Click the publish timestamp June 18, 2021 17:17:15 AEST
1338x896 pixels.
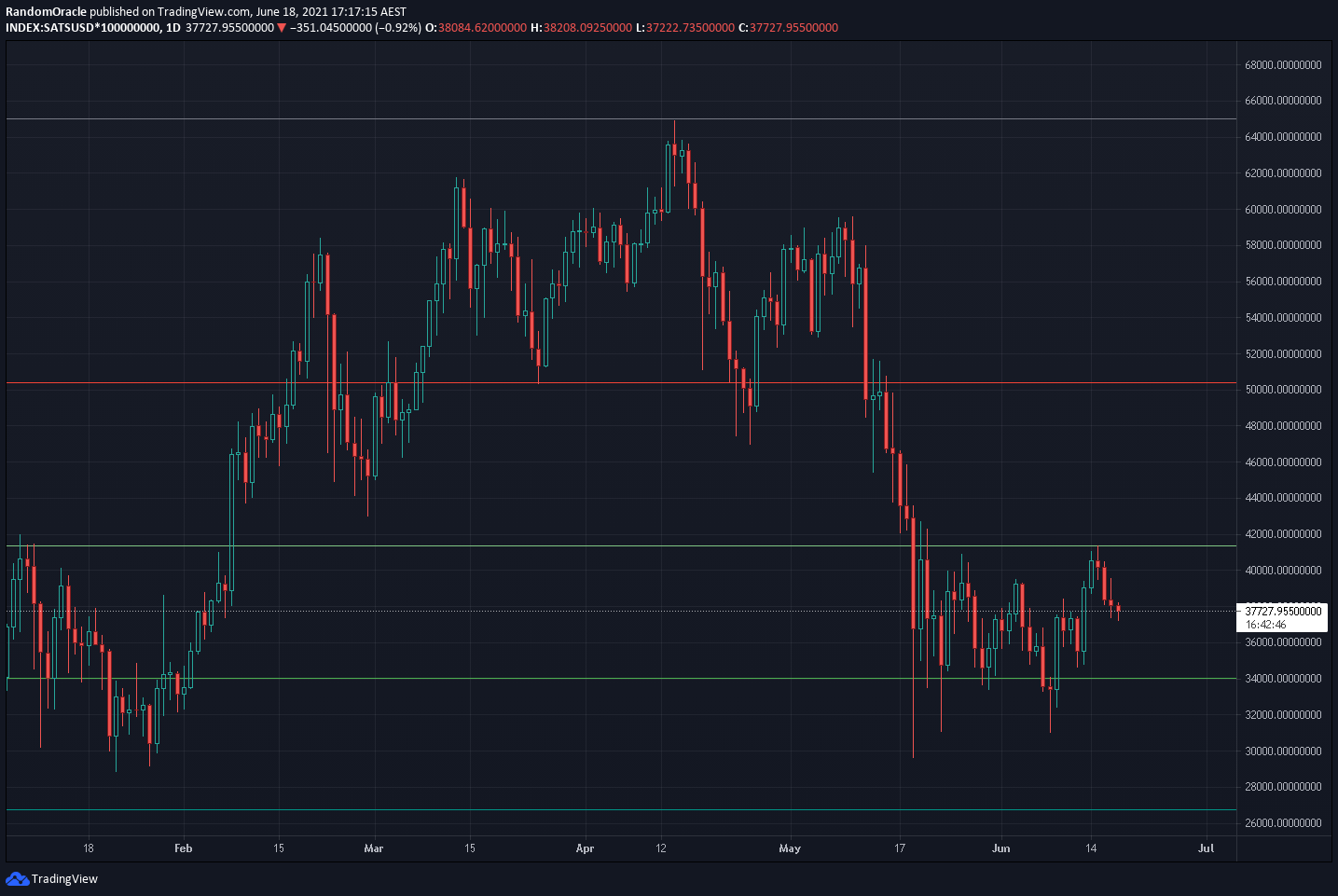tap(331, 12)
